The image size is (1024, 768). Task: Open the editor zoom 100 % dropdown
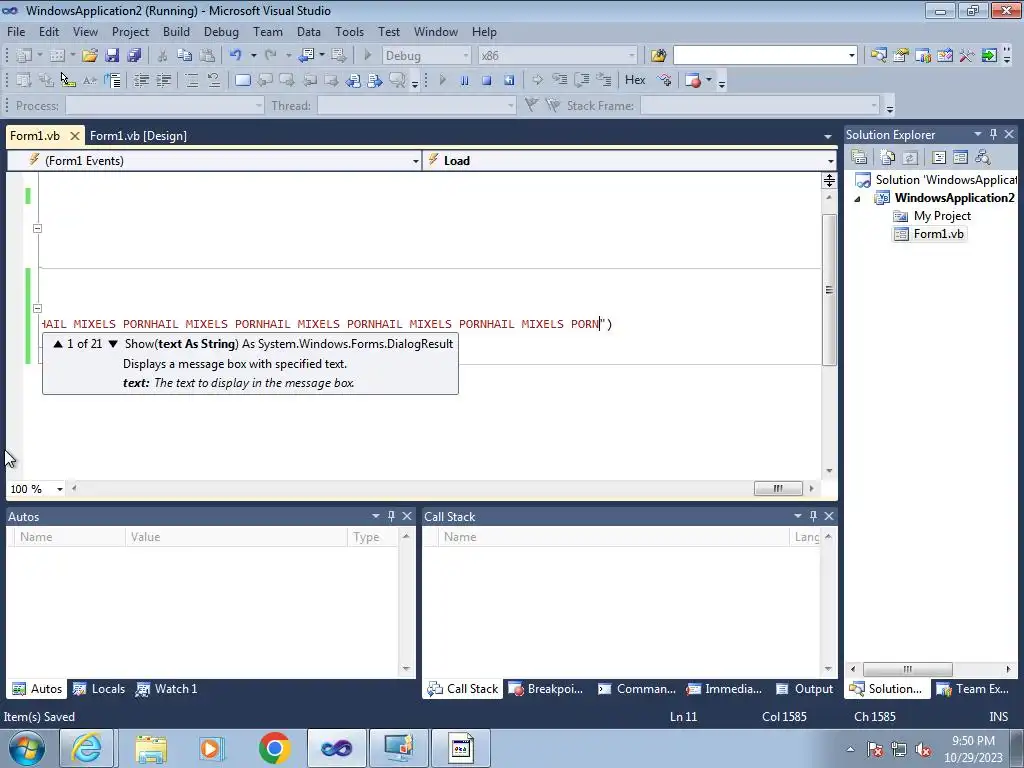point(59,489)
